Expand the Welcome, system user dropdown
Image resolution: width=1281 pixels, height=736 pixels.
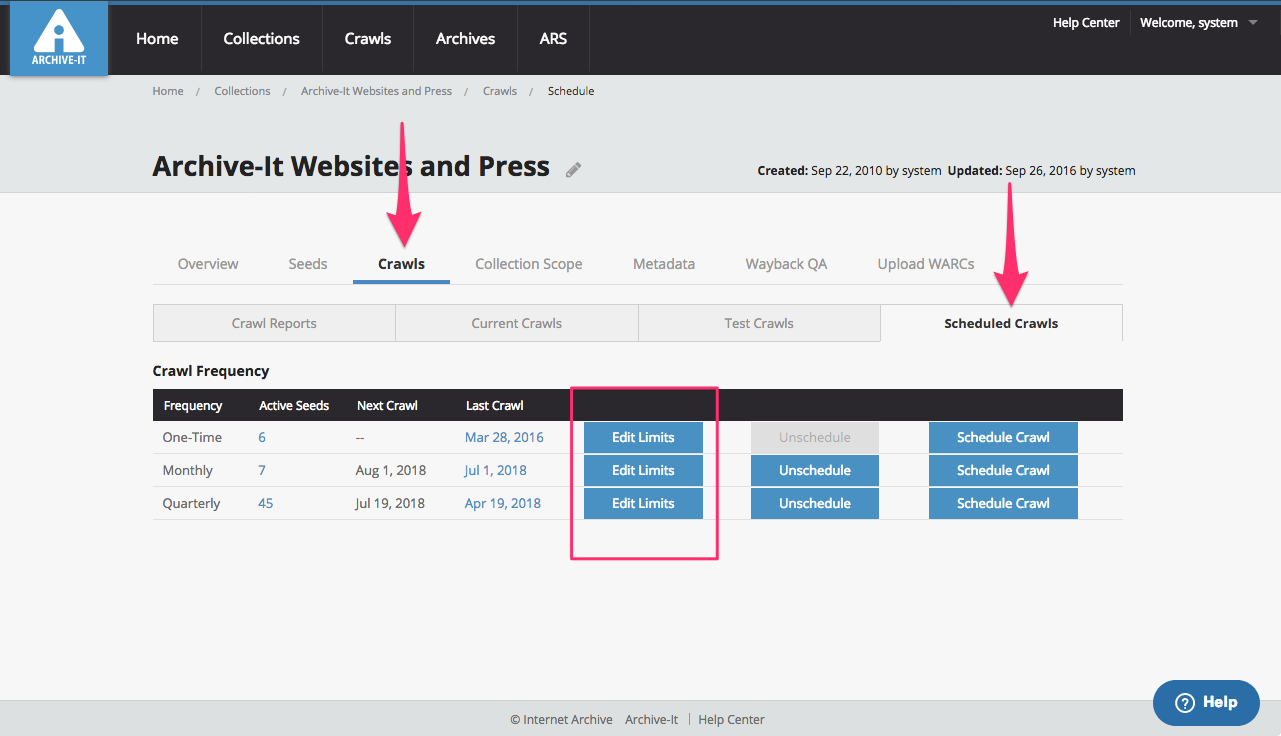pyautogui.click(x=1198, y=23)
